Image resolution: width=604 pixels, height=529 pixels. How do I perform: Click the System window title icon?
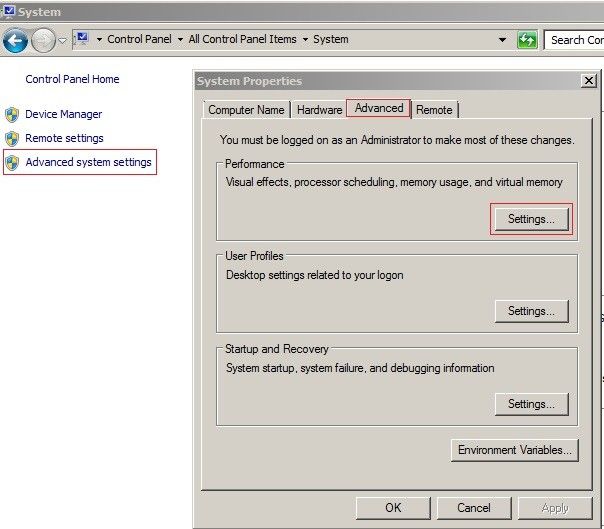pos(9,12)
